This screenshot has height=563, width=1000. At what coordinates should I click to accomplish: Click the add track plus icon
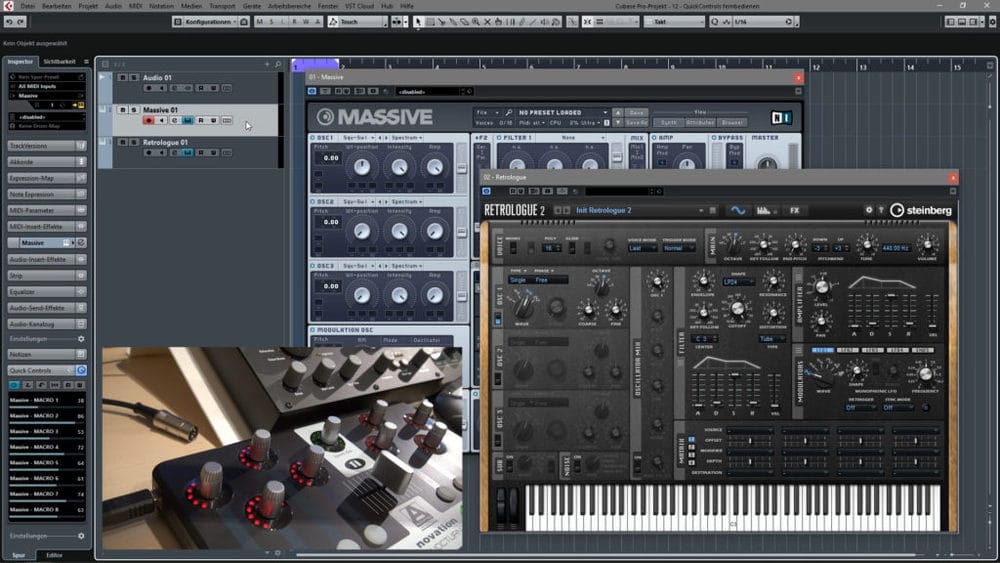[267, 64]
